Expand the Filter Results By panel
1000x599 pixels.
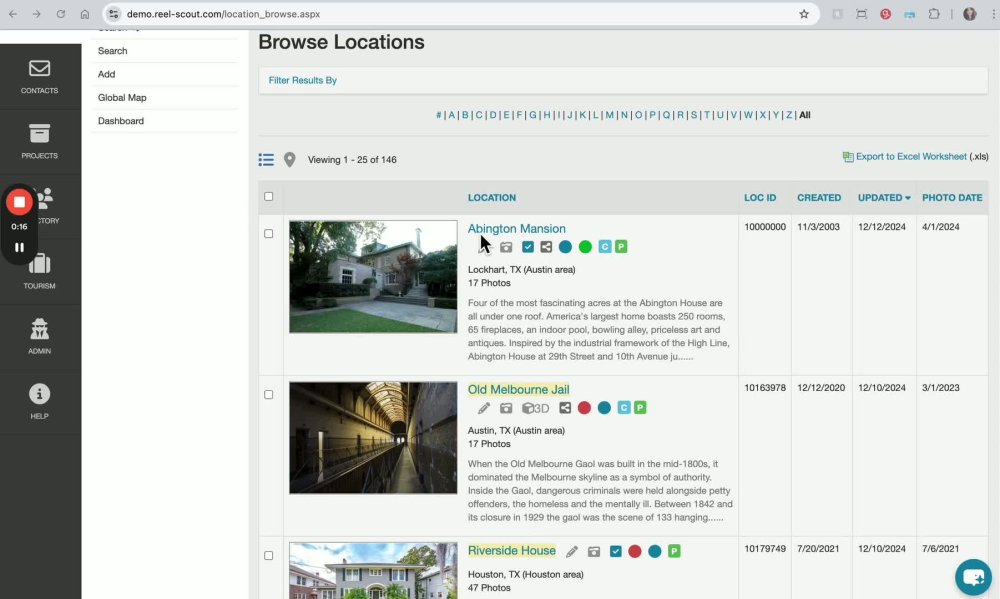[x=302, y=80]
